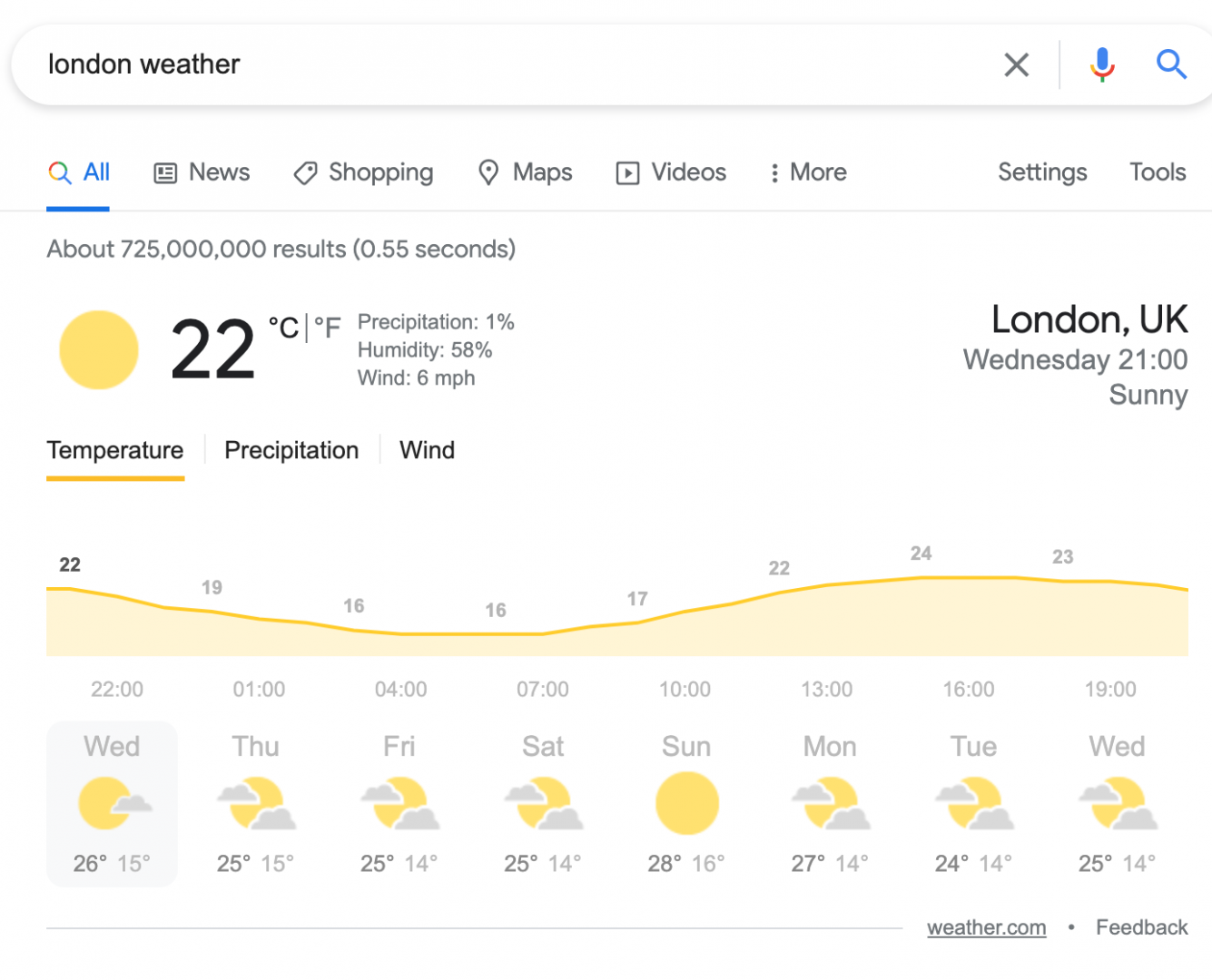Expand the More search options menu
Viewport: 1212px width, 980px height.
[x=808, y=172]
